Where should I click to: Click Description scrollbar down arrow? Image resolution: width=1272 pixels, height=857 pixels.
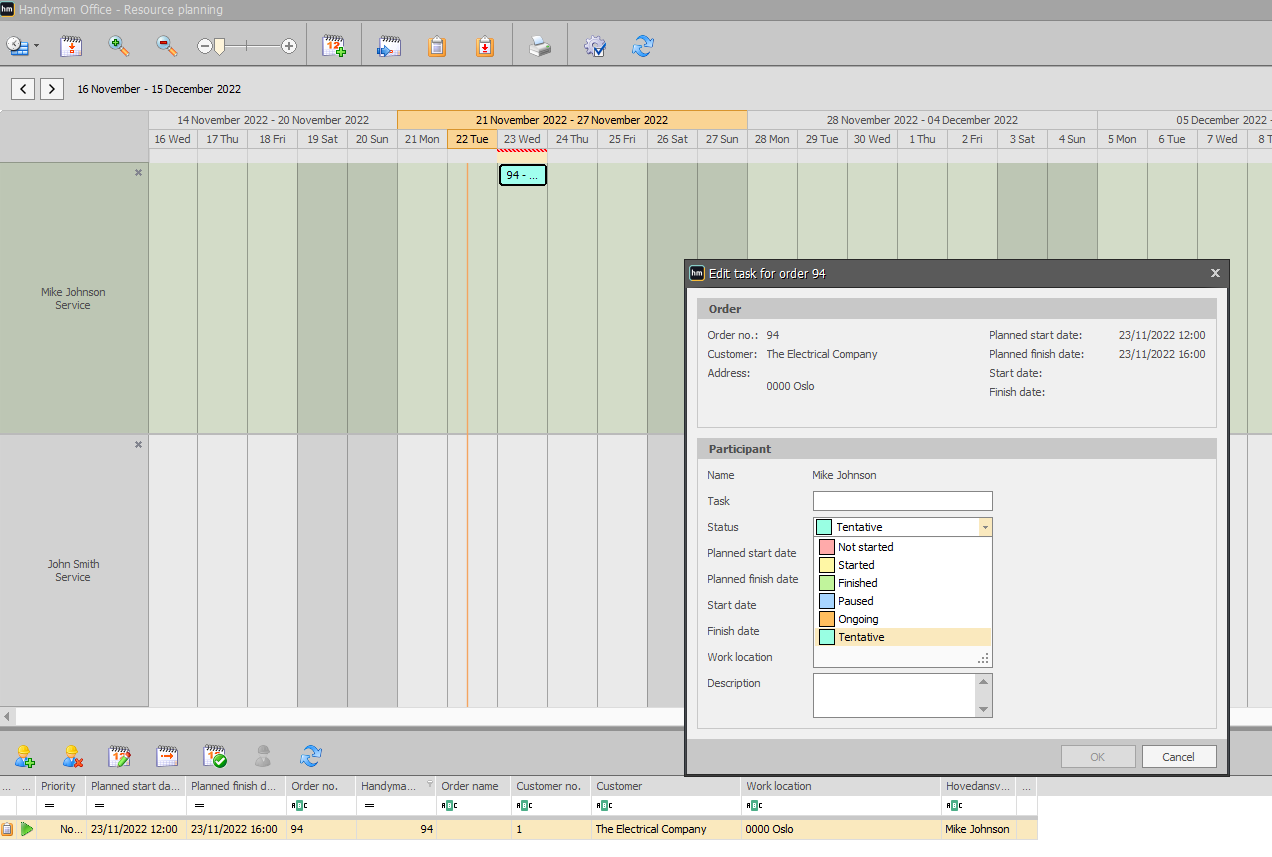coord(985,709)
